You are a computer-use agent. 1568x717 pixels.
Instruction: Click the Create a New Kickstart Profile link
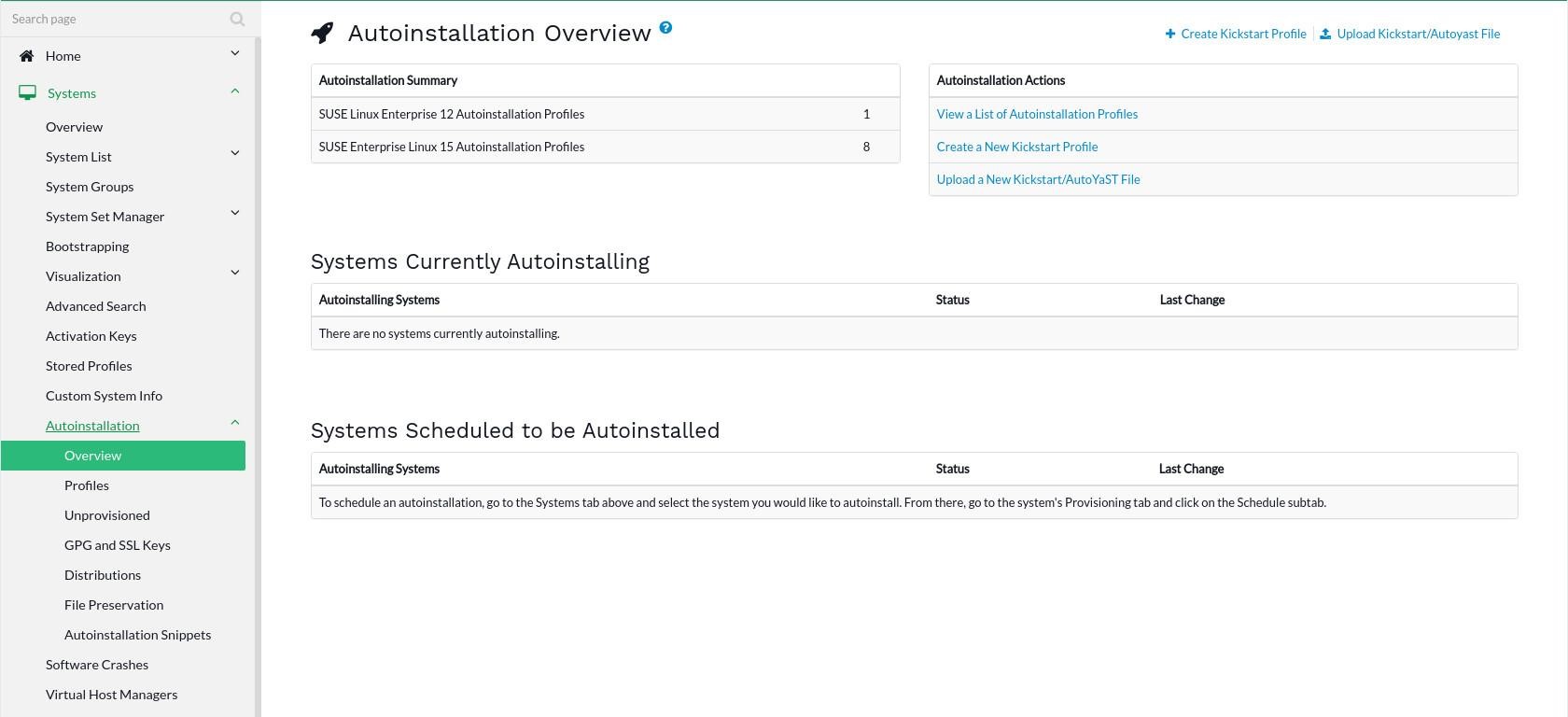1017,147
